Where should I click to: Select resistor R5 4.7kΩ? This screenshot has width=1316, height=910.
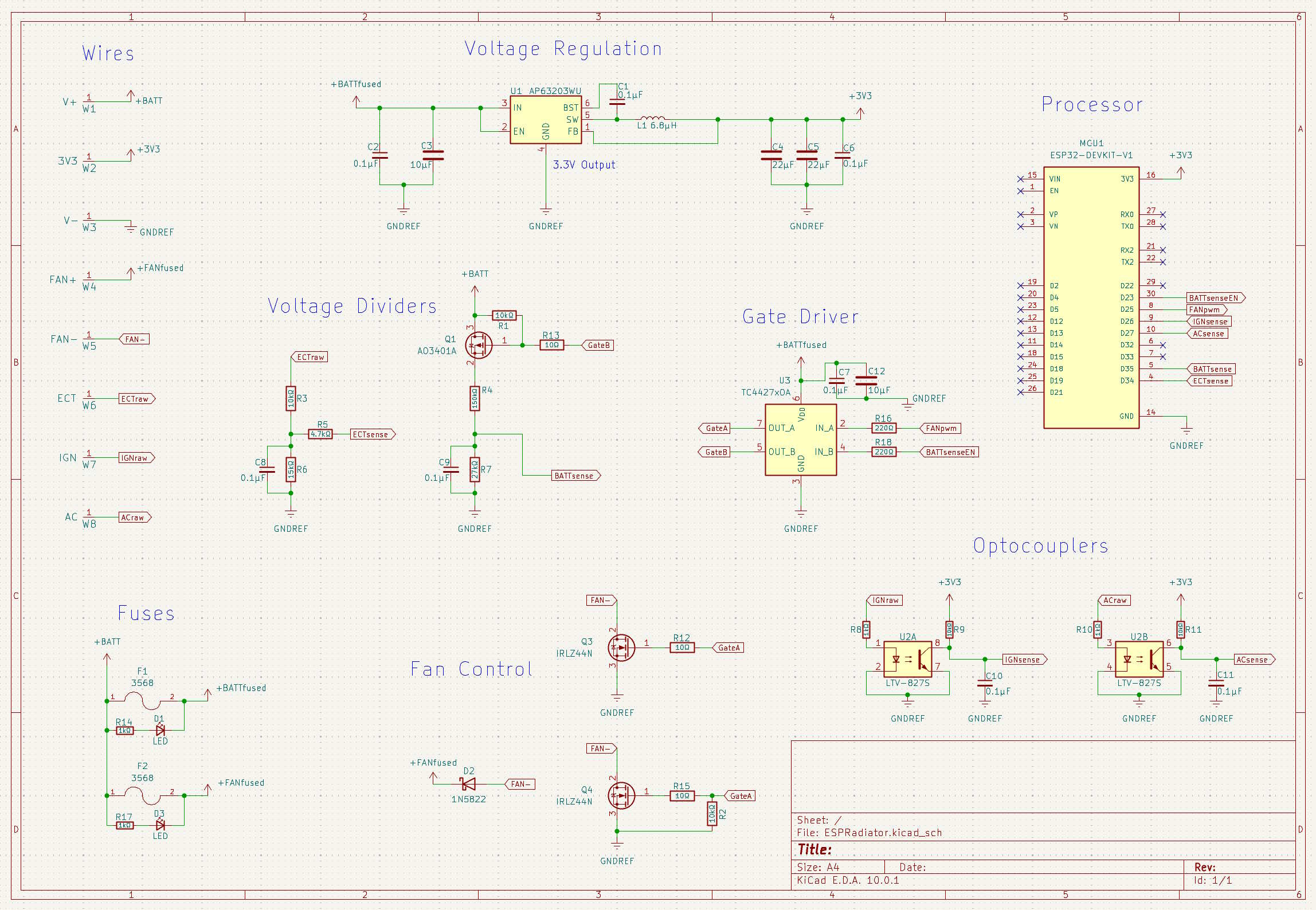[x=320, y=434]
